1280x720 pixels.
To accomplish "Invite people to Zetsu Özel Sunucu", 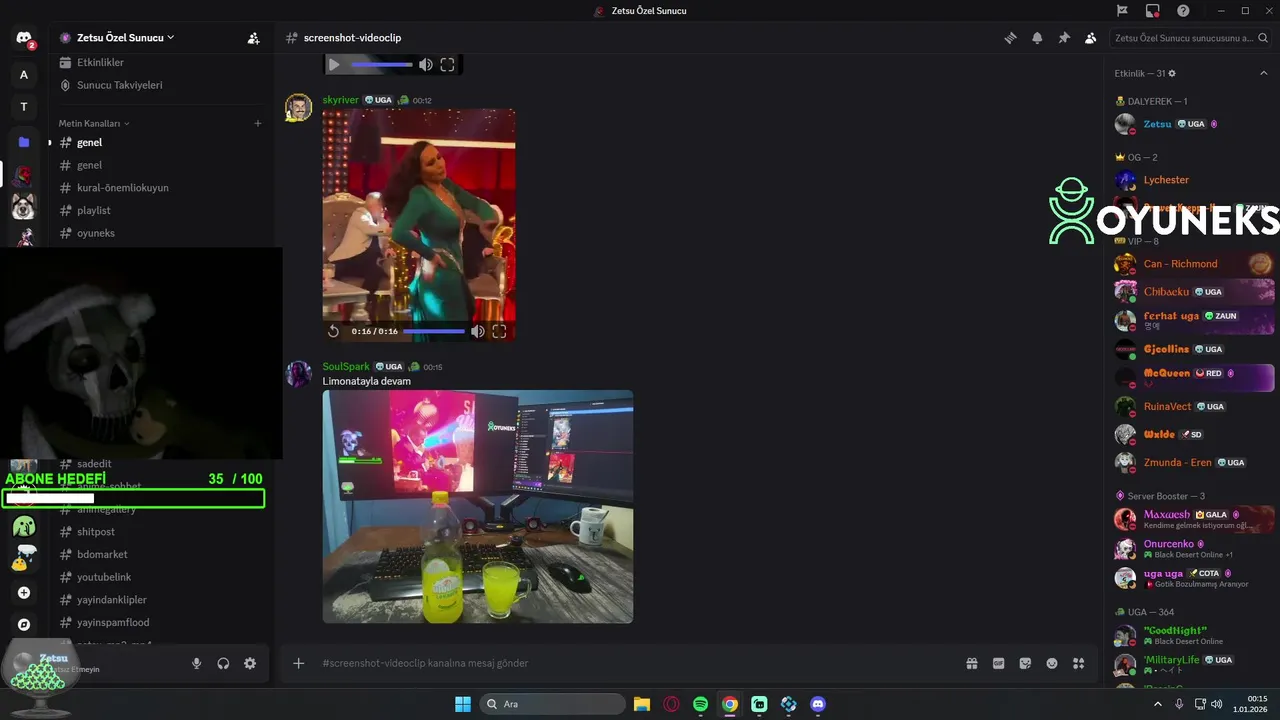I will 254,38.
